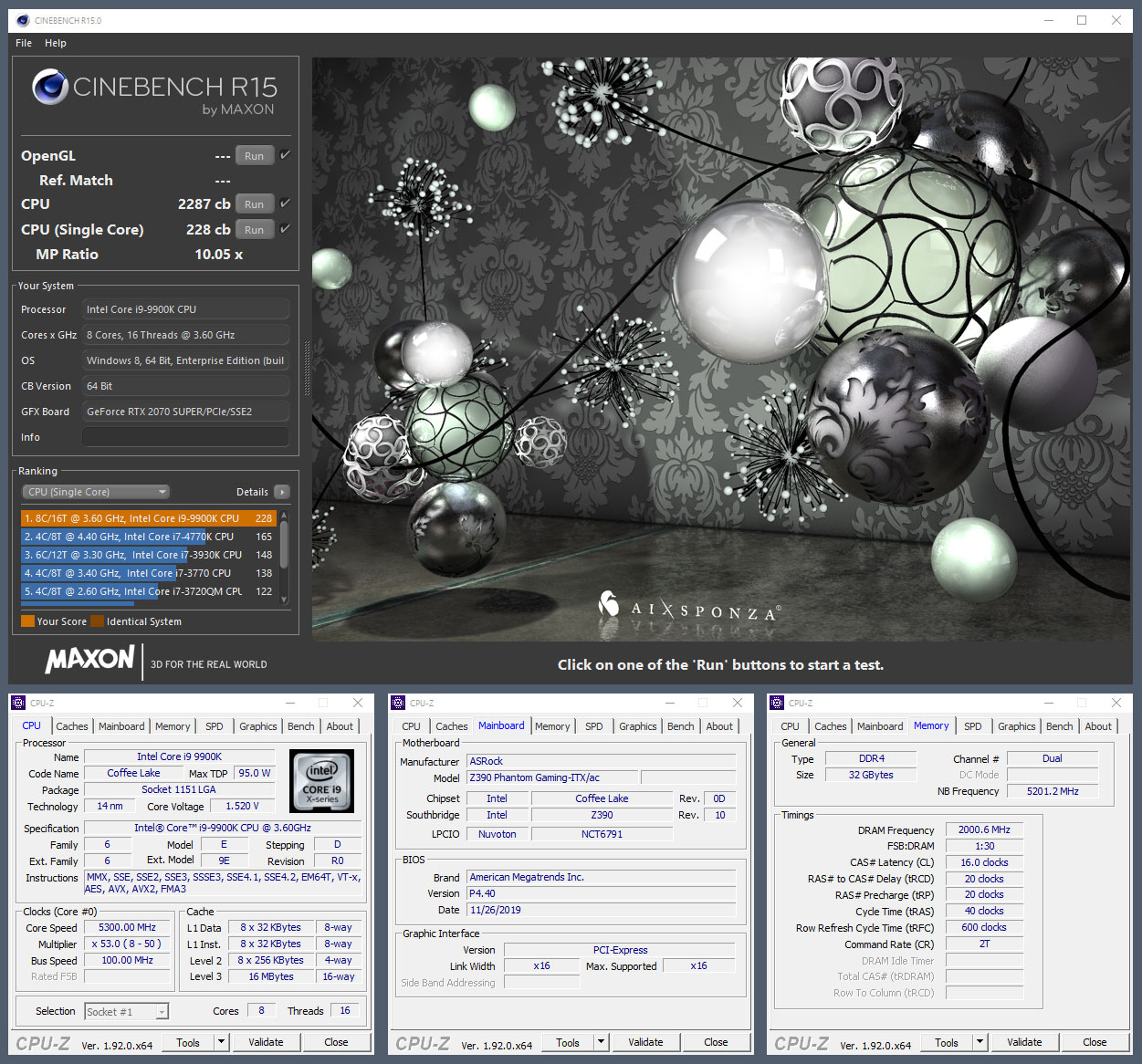Screen dimensions: 1142x1064
Task: Select Mainboard tab in the CPU-Z Memory window
Action: pyautogui.click(x=880, y=726)
